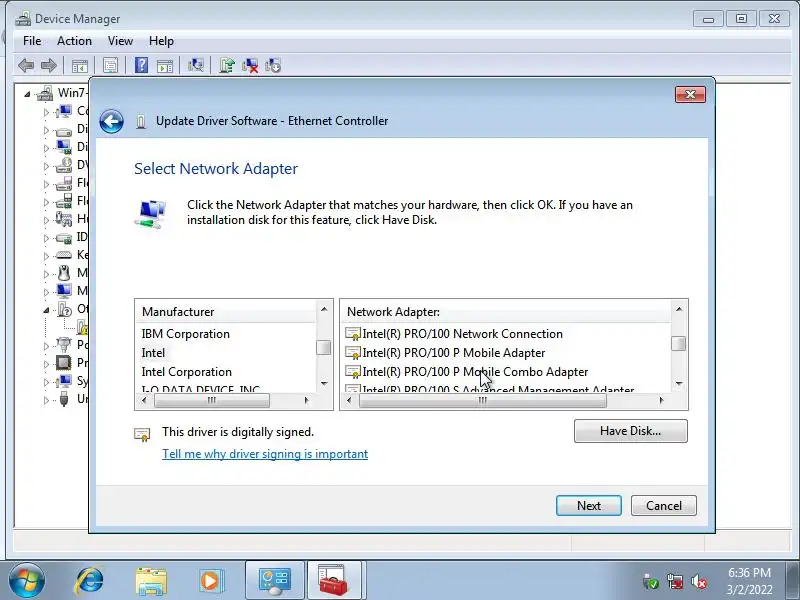Click Uninstall device toolbar icon with red X
800x600 pixels.
coord(250,65)
